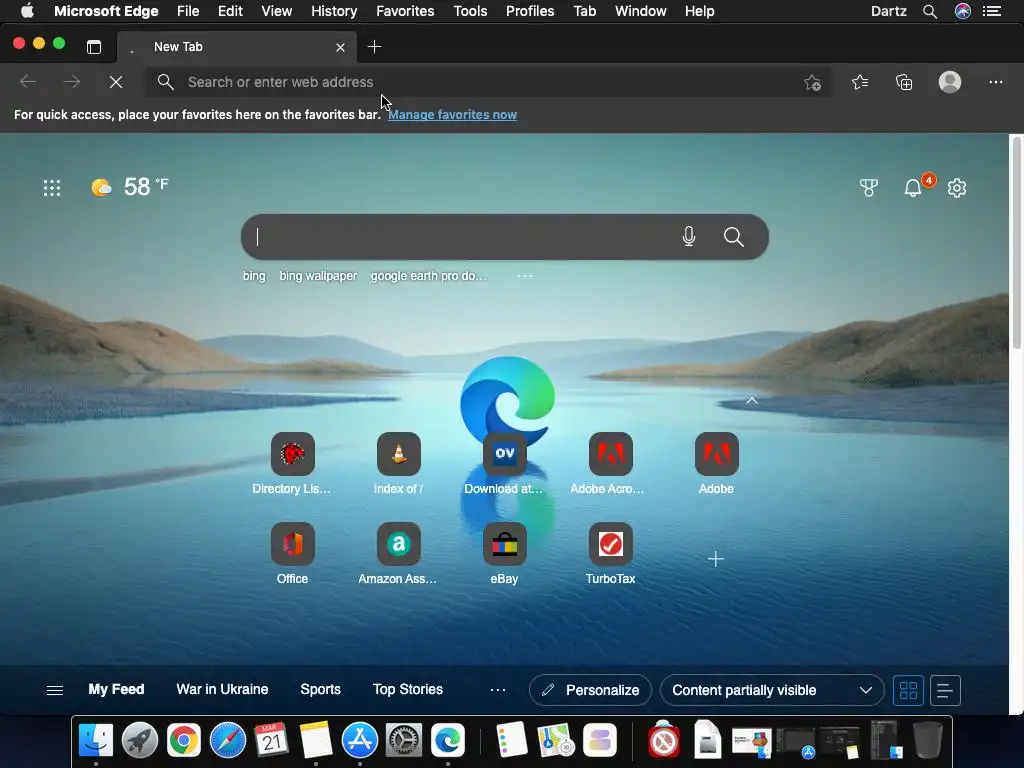Open the Office quick link
Image resolution: width=1024 pixels, height=768 pixels.
[293, 553]
